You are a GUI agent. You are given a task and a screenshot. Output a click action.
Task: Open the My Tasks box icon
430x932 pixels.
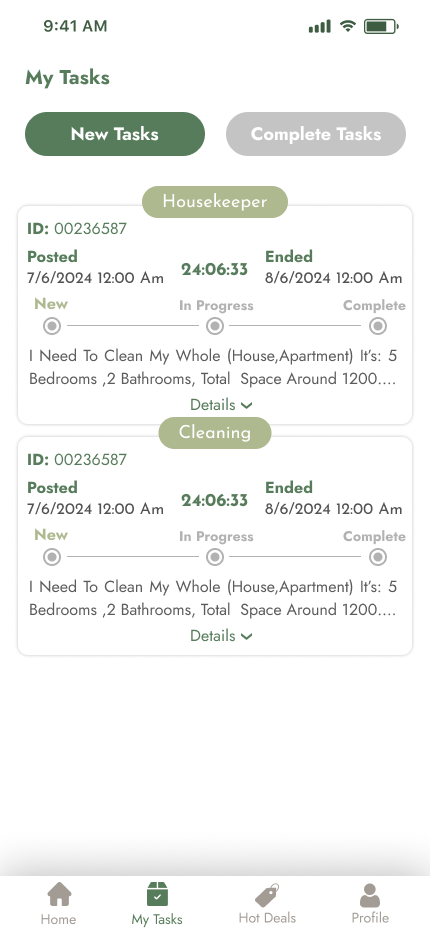tap(157, 894)
